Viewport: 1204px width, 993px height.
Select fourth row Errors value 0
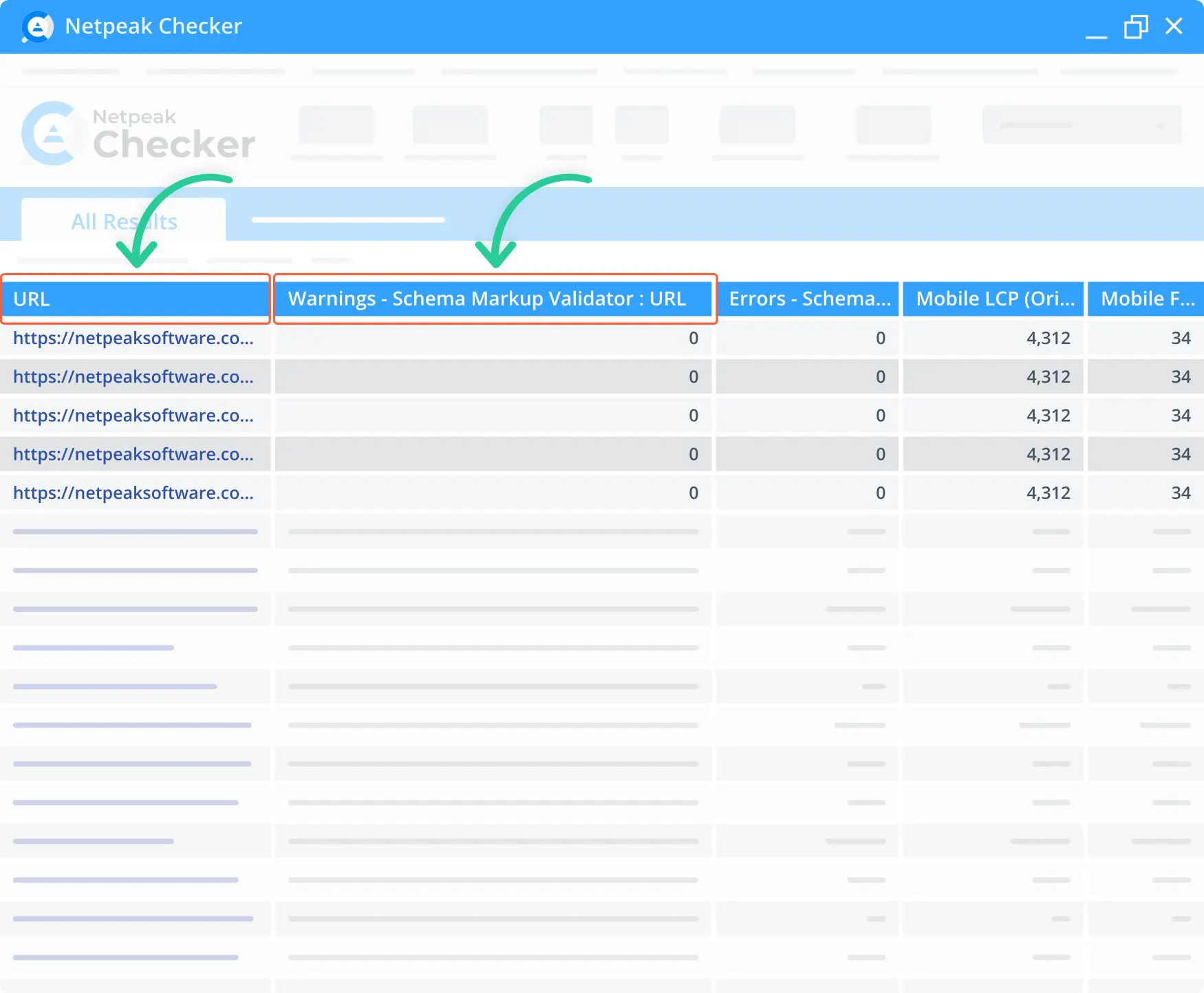[x=881, y=454]
